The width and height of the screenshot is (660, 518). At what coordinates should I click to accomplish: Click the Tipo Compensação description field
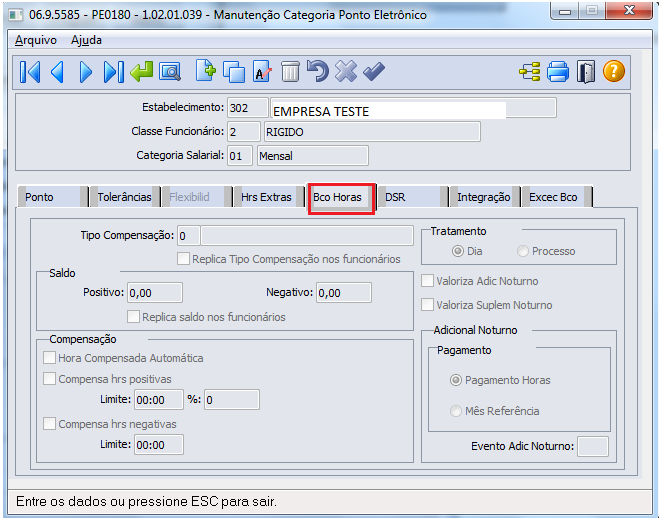[307, 236]
